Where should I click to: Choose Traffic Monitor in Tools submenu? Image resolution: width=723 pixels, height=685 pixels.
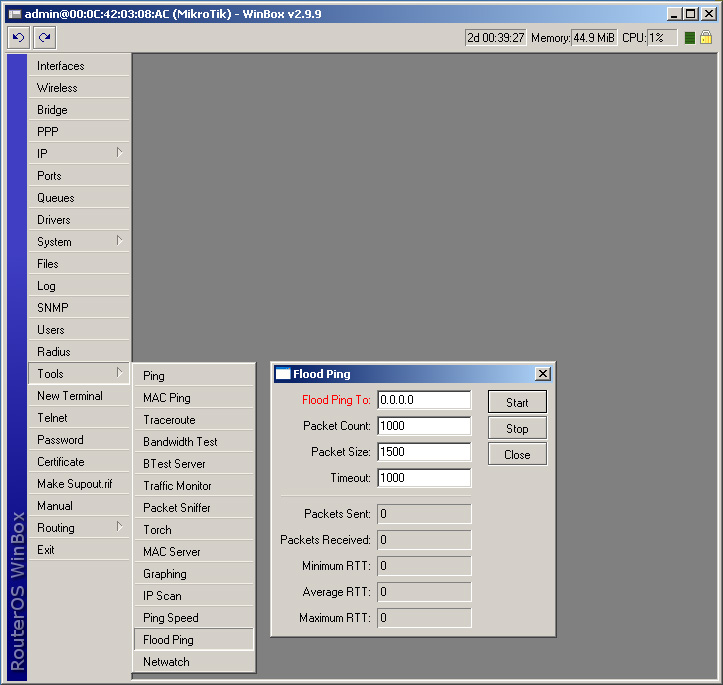[x=194, y=485]
